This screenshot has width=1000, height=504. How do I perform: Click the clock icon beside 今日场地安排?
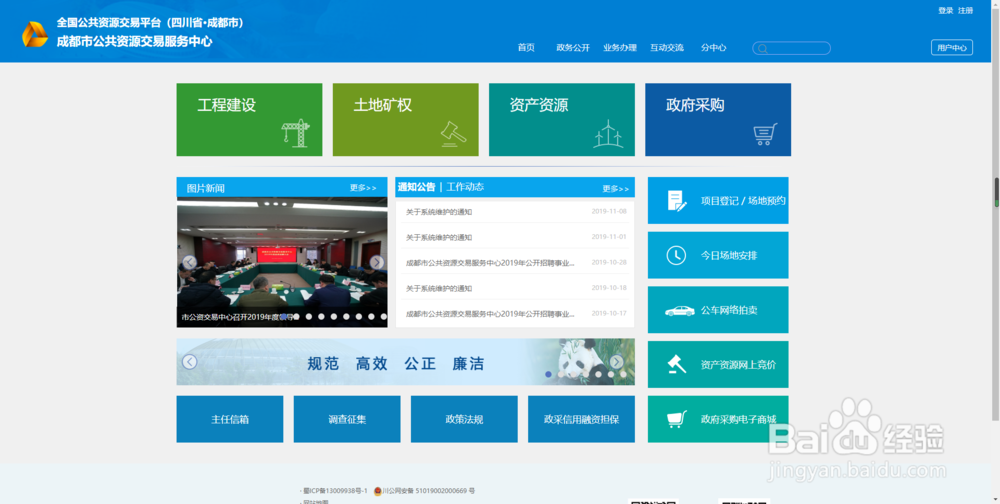(x=676, y=255)
